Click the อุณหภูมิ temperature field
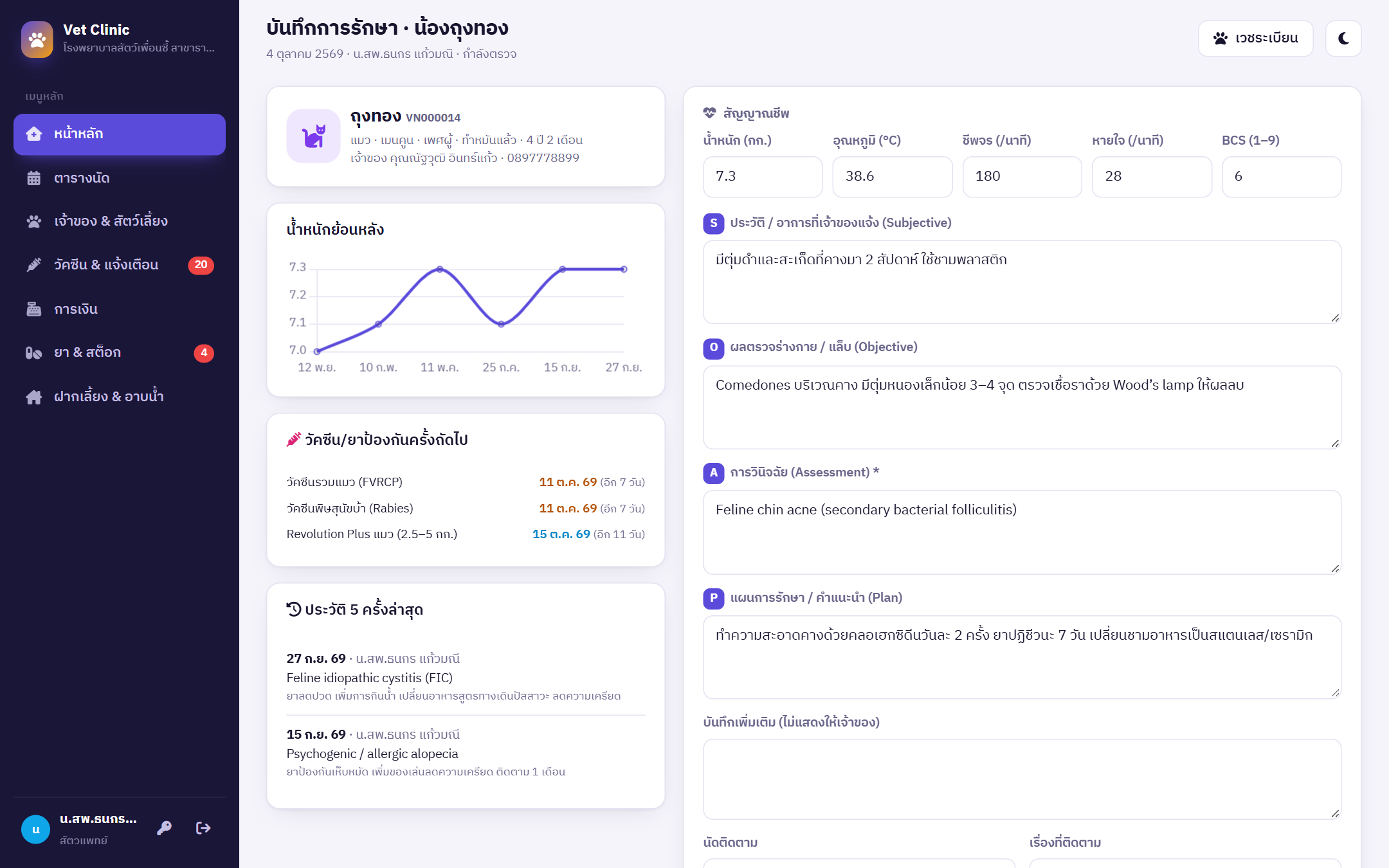 [893, 177]
